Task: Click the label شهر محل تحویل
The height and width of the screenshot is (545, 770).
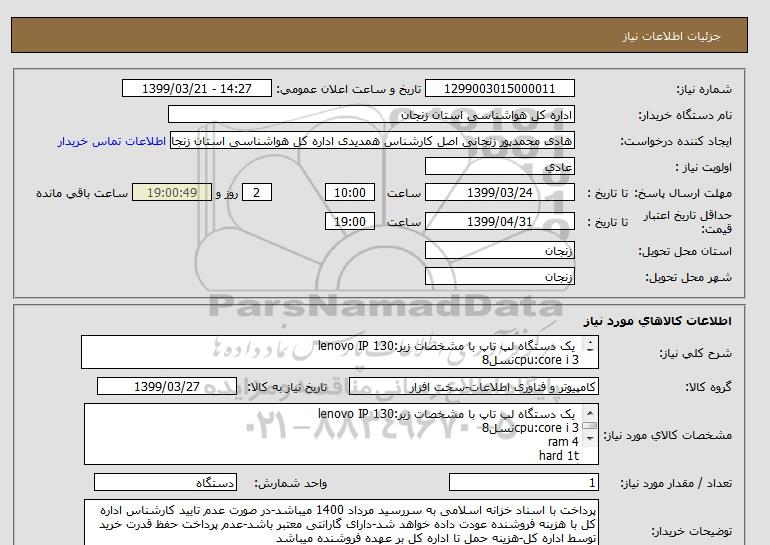Action: (x=688, y=277)
